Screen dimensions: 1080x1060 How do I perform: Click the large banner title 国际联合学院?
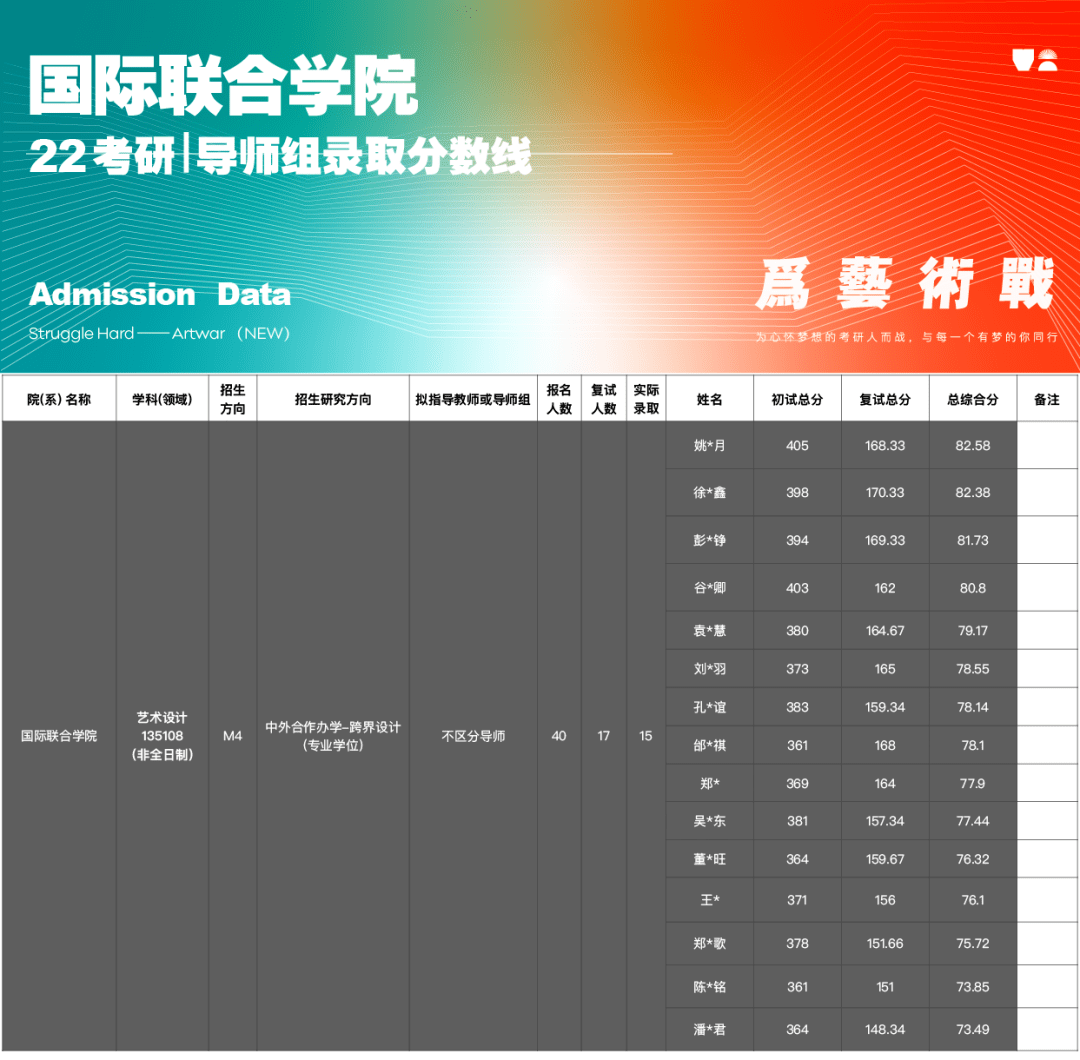[223, 86]
